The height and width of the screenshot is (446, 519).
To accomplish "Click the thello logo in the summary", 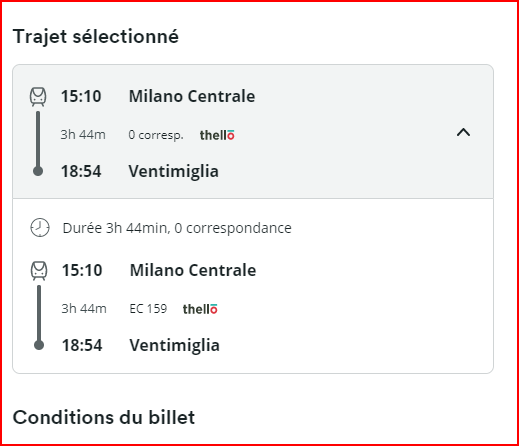I will pyautogui.click(x=217, y=135).
